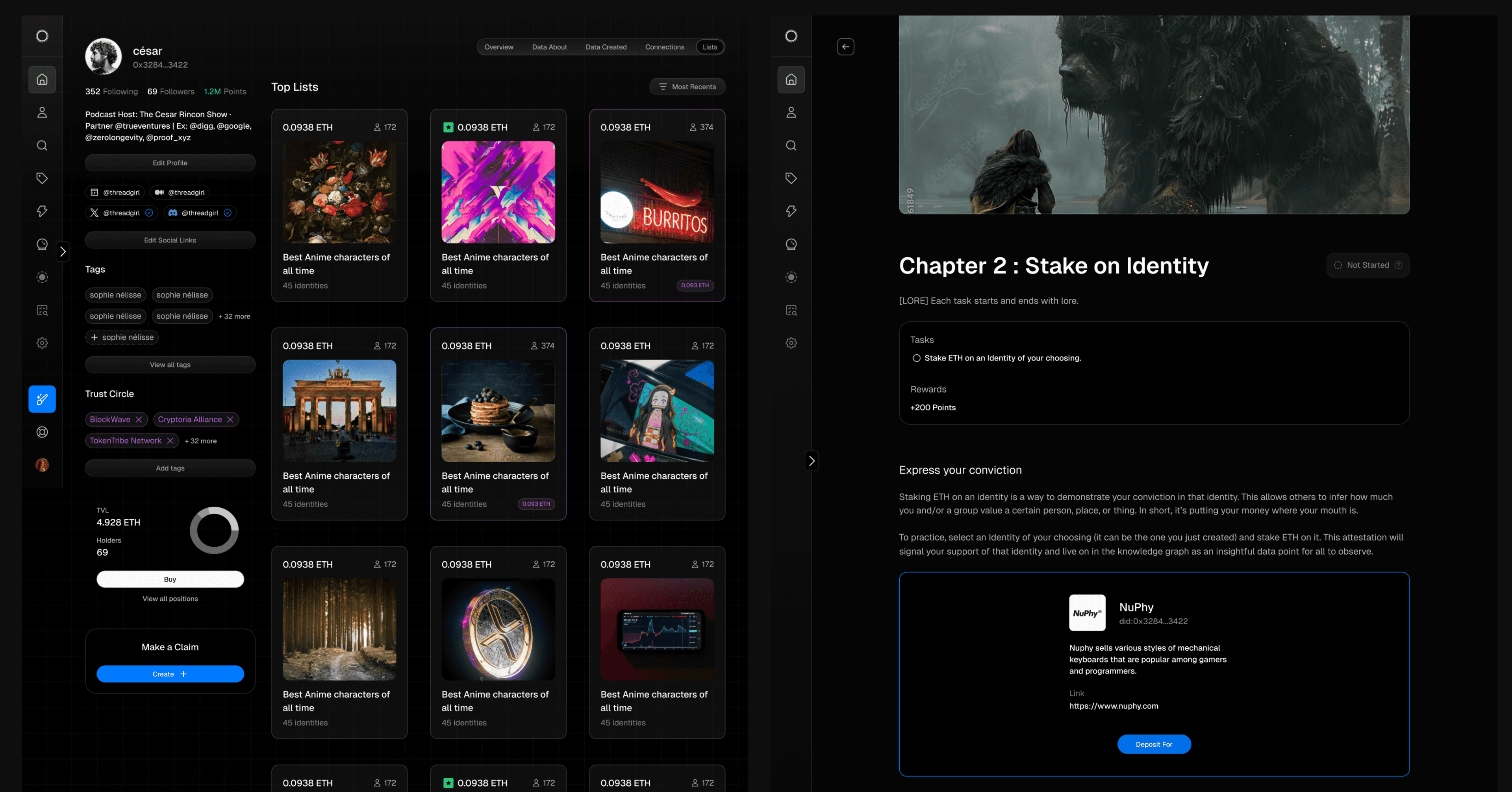
Task: Select the dashed circle icon in the Chapter 2 window sidebar
Action: 791,277
